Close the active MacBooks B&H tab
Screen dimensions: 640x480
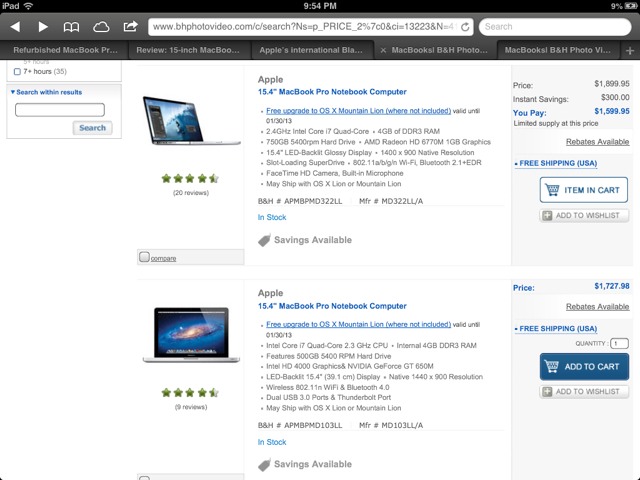tap(383, 50)
